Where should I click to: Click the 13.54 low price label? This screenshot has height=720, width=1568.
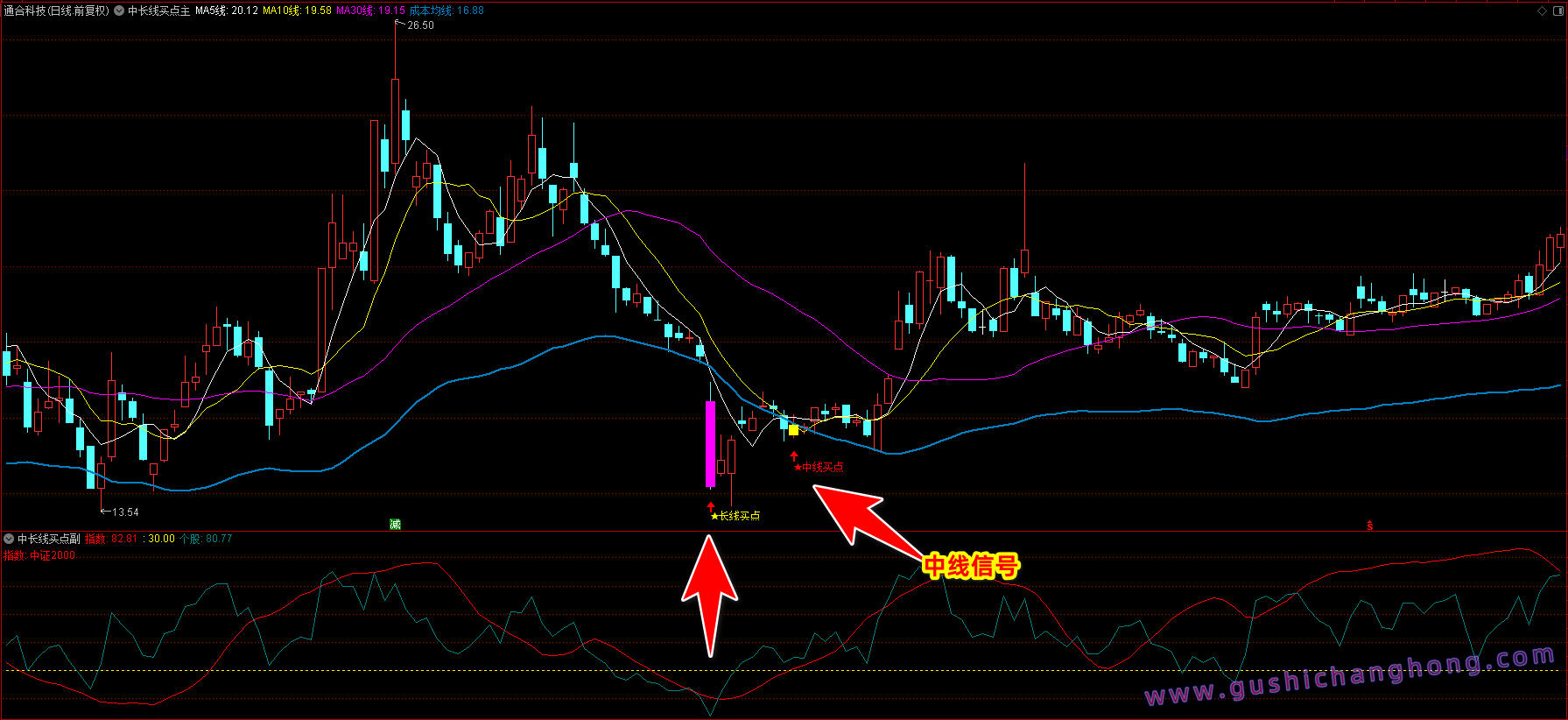pos(124,512)
